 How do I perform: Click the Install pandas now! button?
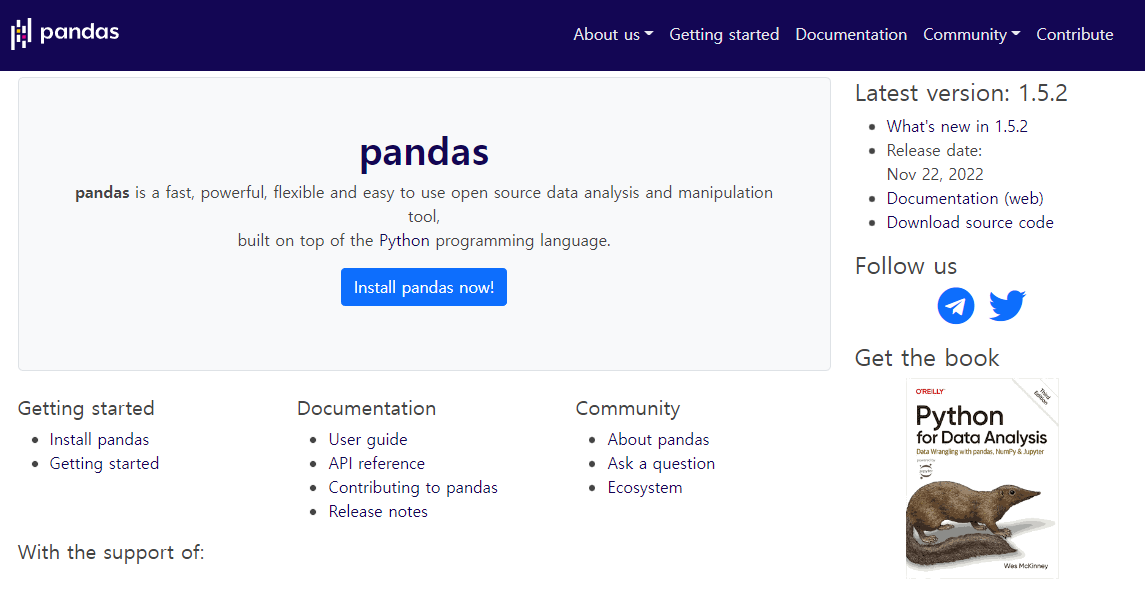[x=424, y=287]
